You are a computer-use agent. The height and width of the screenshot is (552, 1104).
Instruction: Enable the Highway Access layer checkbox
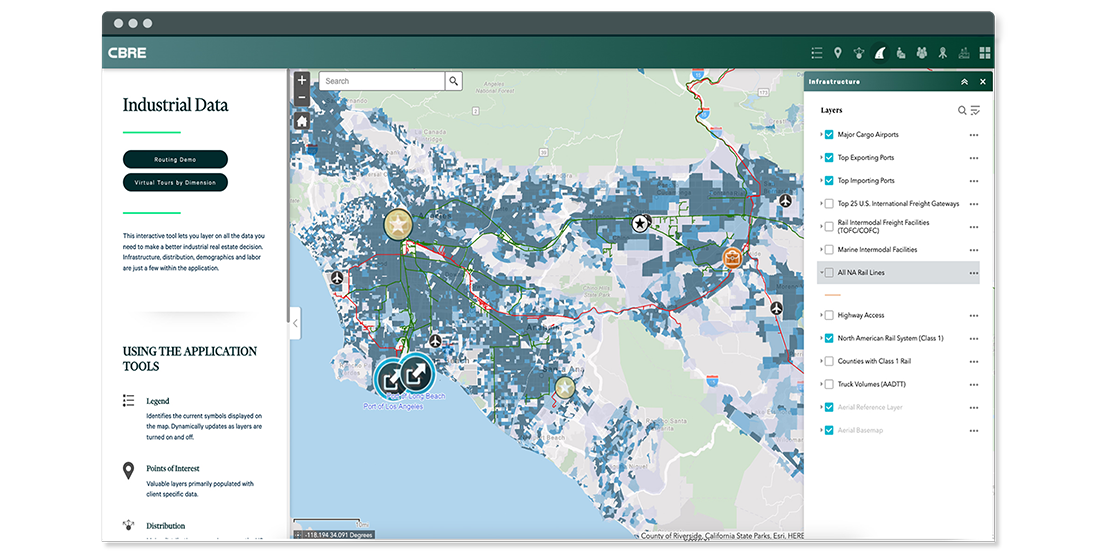point(829,315)
